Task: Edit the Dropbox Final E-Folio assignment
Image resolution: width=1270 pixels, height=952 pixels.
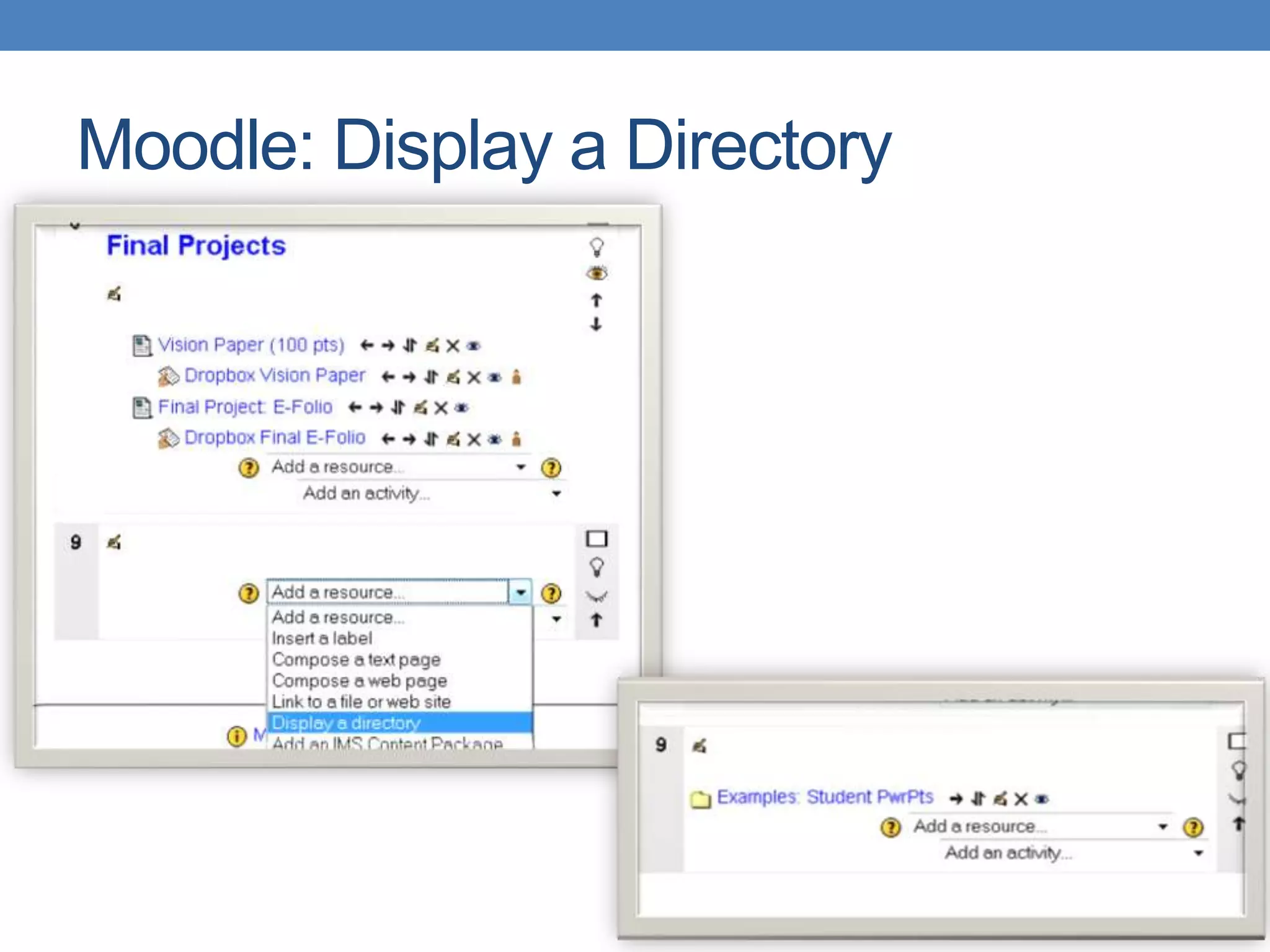Action: pos(453,439)
